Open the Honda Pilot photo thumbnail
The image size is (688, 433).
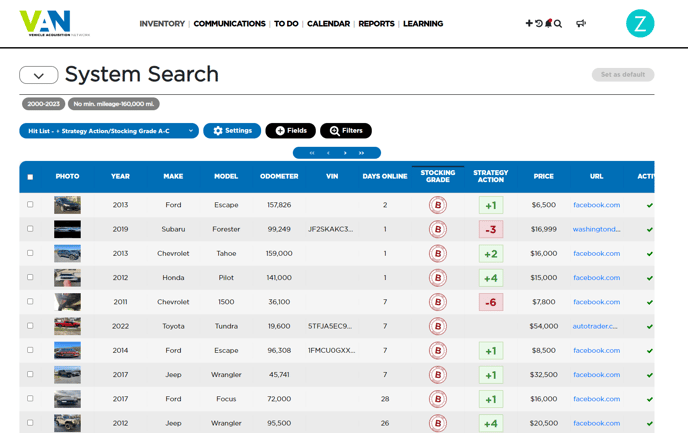[67, 278]
